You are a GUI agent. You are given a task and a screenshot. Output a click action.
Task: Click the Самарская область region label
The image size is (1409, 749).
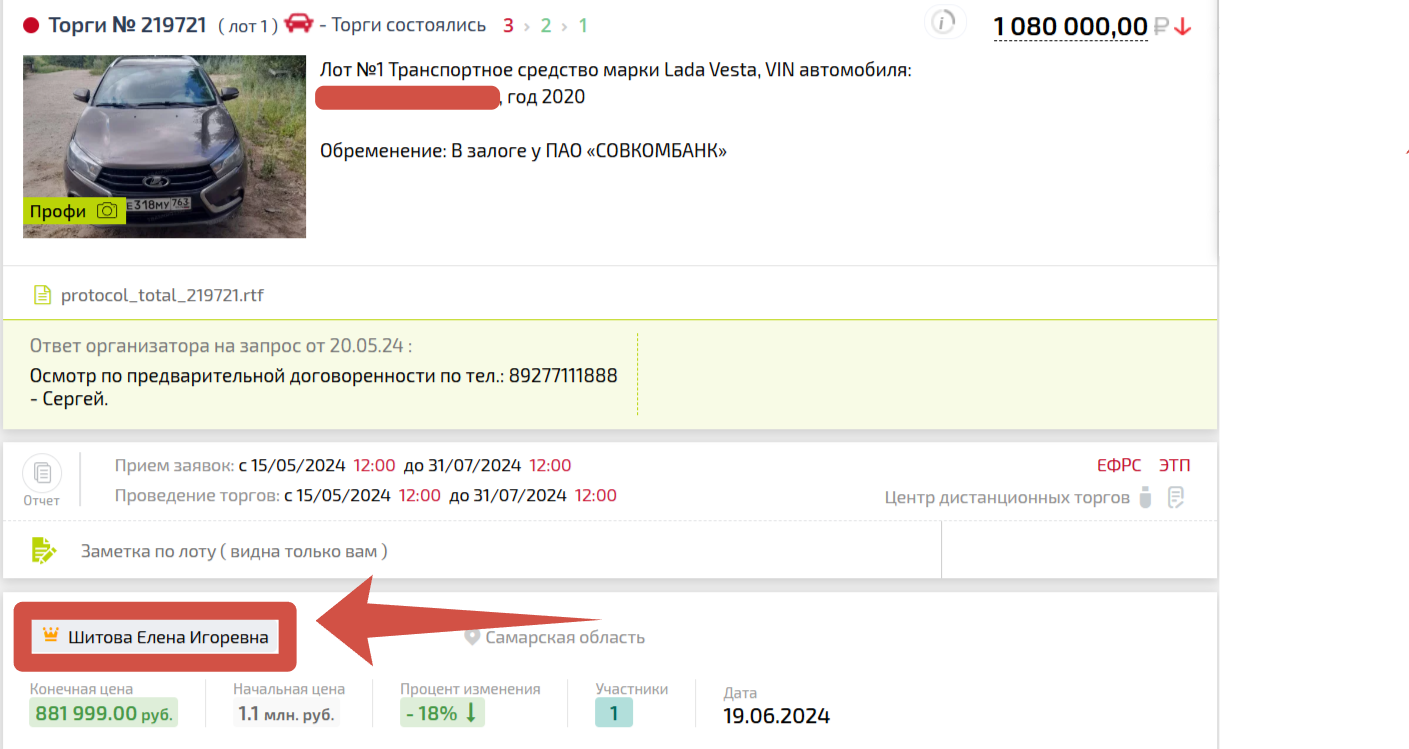click(565, 637)
